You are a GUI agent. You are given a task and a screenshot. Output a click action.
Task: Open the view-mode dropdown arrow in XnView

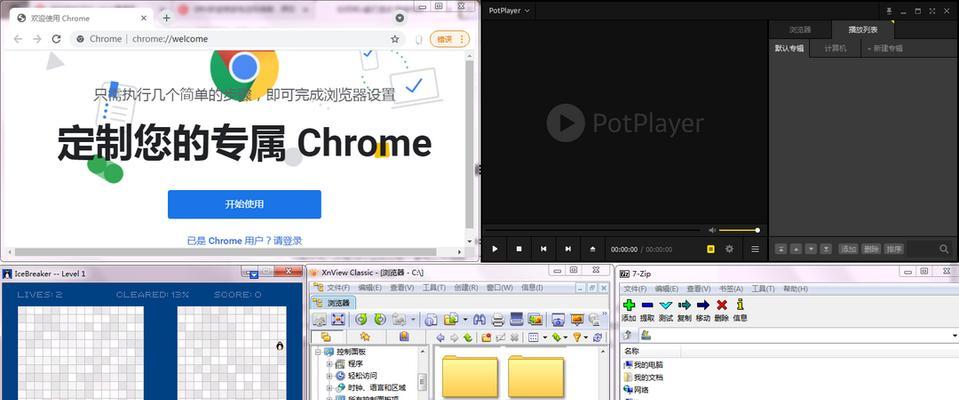point(544,337)
